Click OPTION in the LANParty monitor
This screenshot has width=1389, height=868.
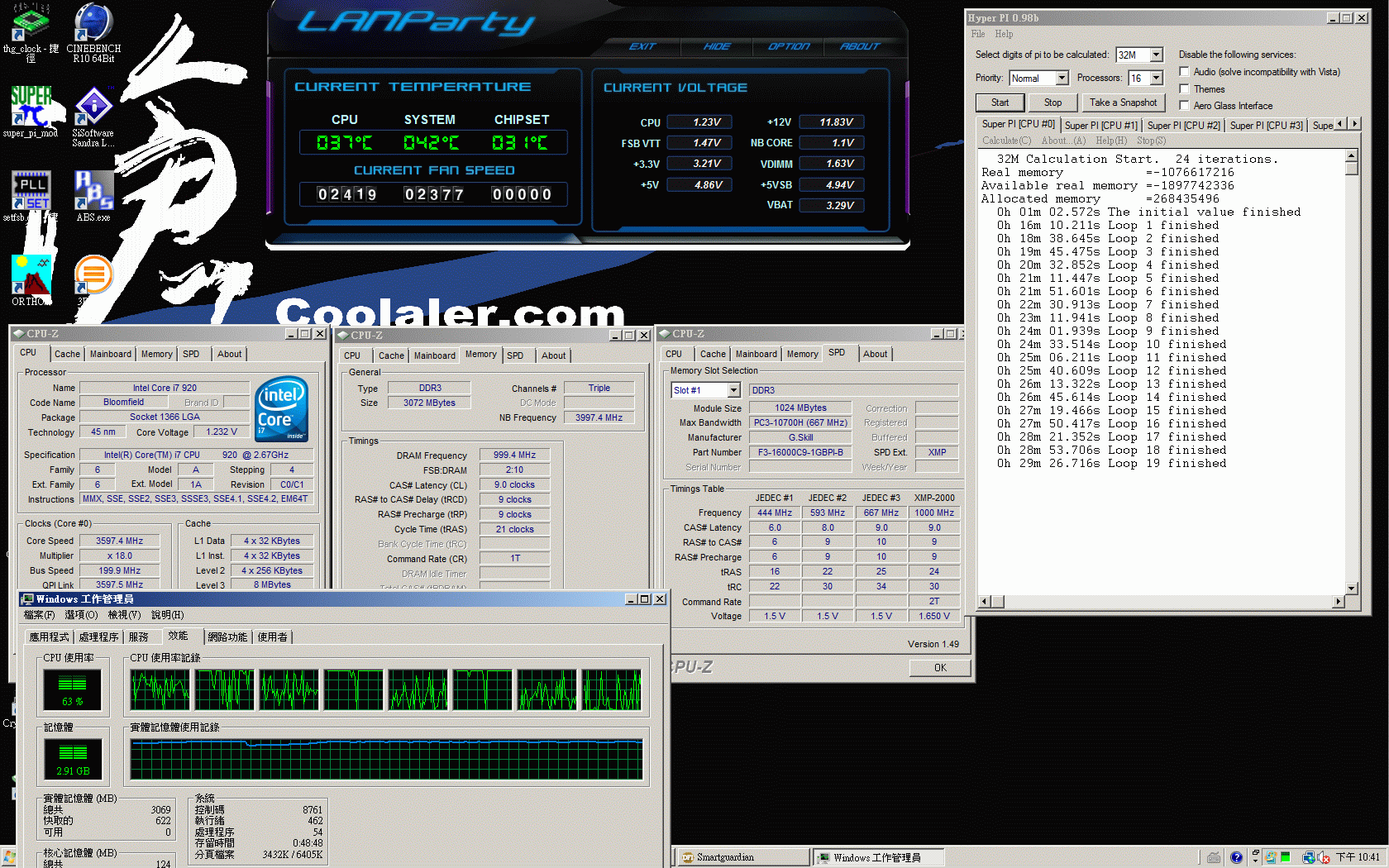coord(789,46)
